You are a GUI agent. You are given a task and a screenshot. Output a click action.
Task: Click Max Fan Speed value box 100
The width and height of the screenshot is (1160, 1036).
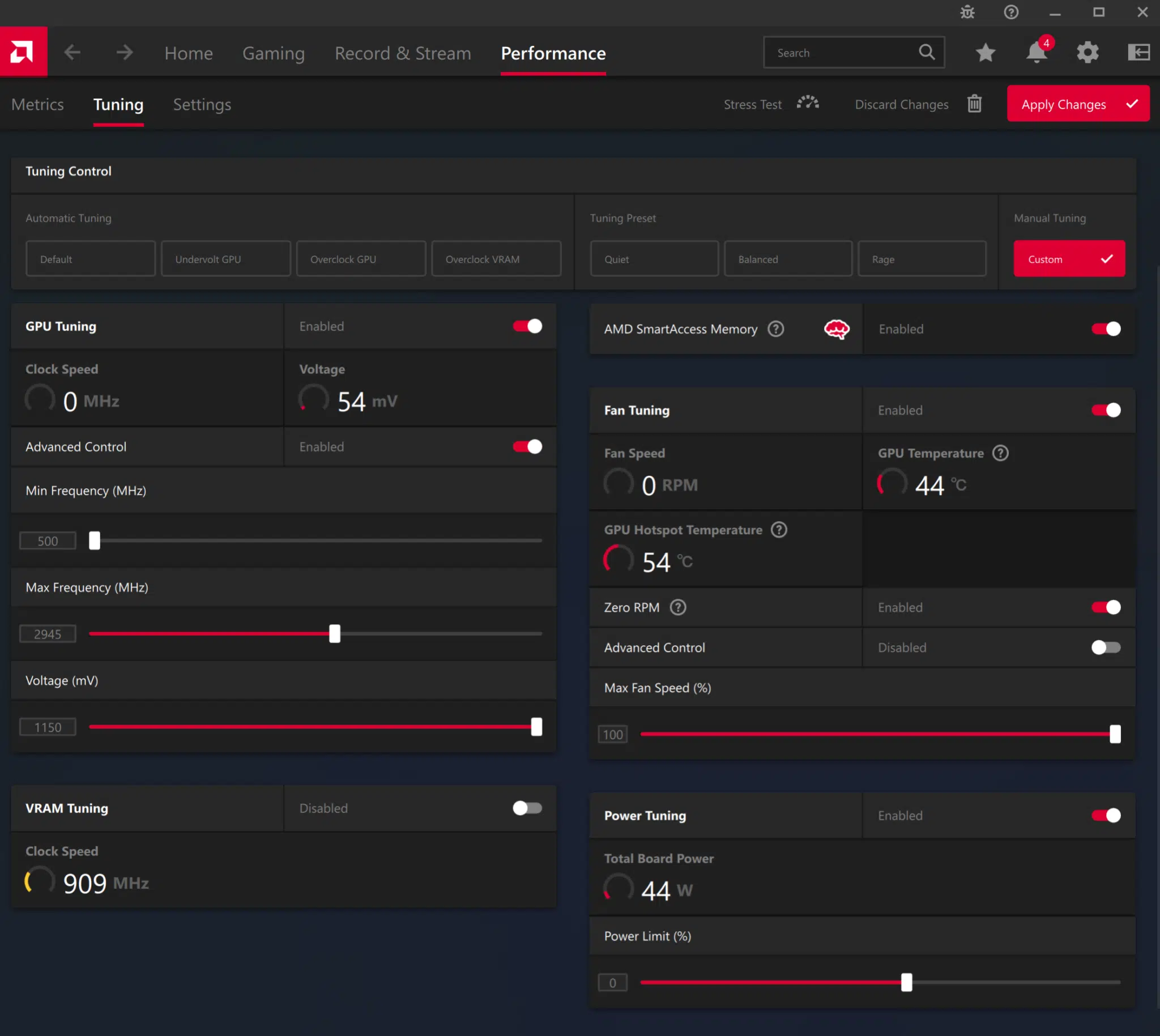(613, 734)
